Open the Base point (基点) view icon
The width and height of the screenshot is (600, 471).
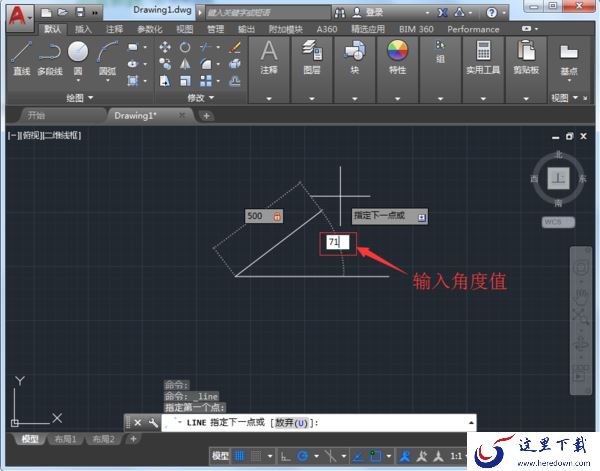pos(569,59)
